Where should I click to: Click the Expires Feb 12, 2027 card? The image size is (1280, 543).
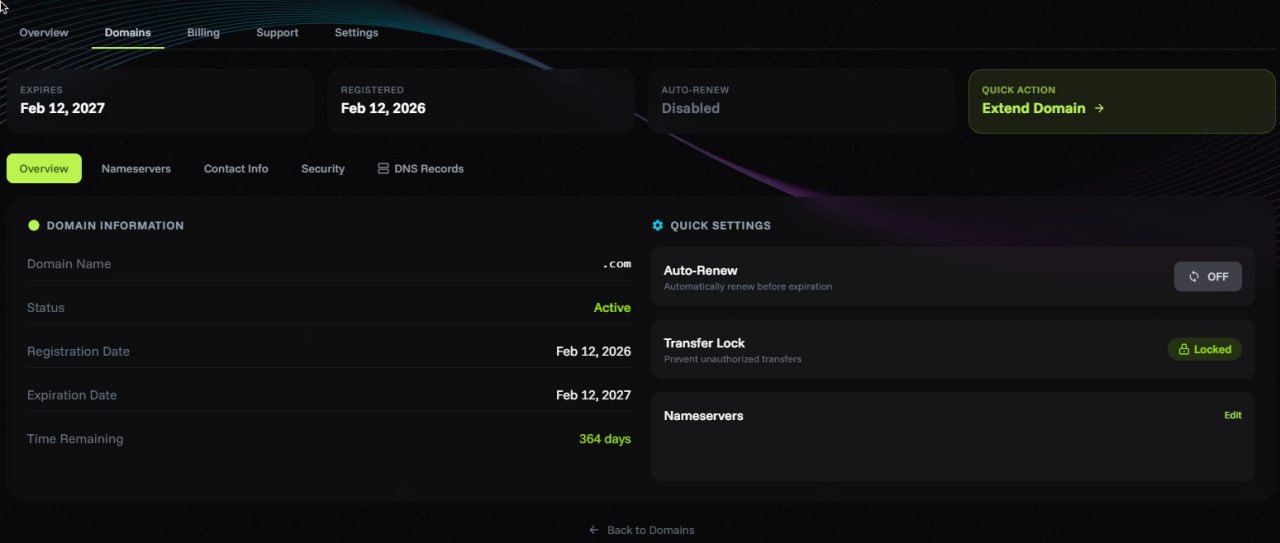161,101
